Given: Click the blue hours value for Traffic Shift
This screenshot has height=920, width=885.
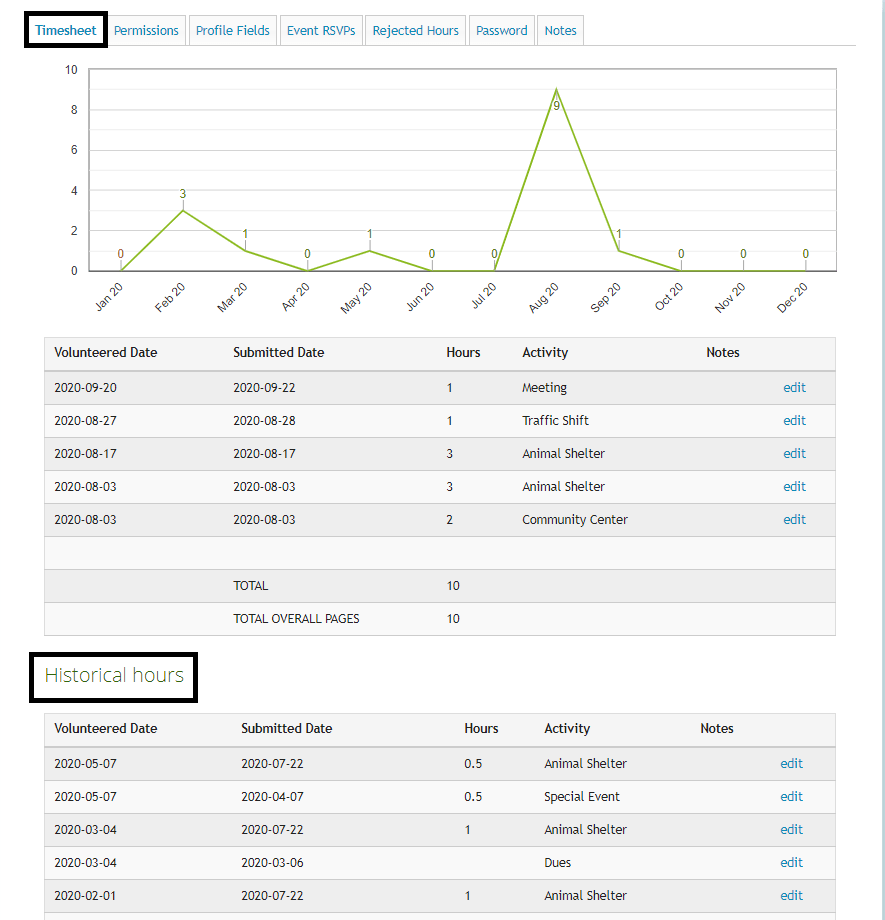Looking at the screenshot, I should (x=450, y=420).
